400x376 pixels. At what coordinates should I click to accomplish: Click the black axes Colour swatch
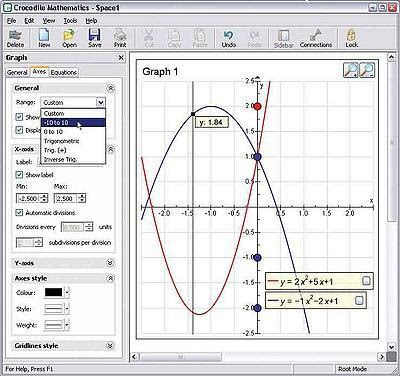click(53, 293)
